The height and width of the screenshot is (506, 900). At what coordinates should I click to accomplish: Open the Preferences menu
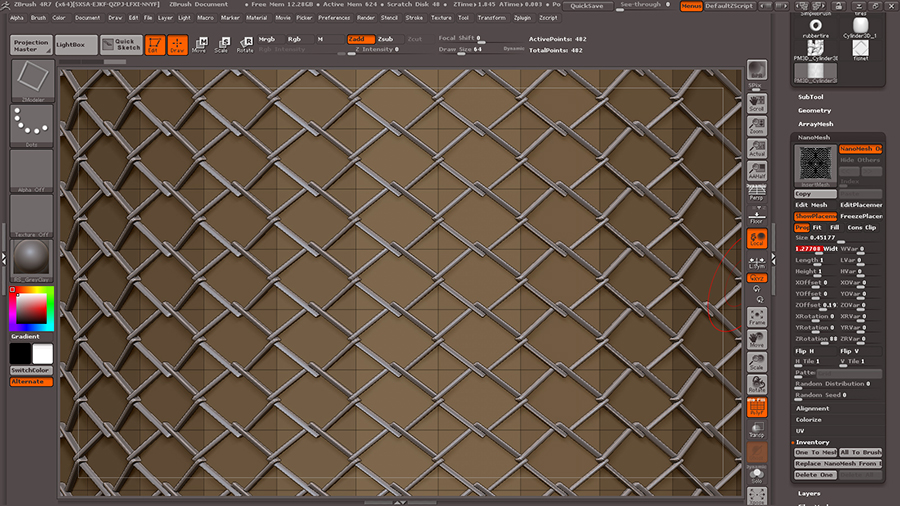pos(334,17)
